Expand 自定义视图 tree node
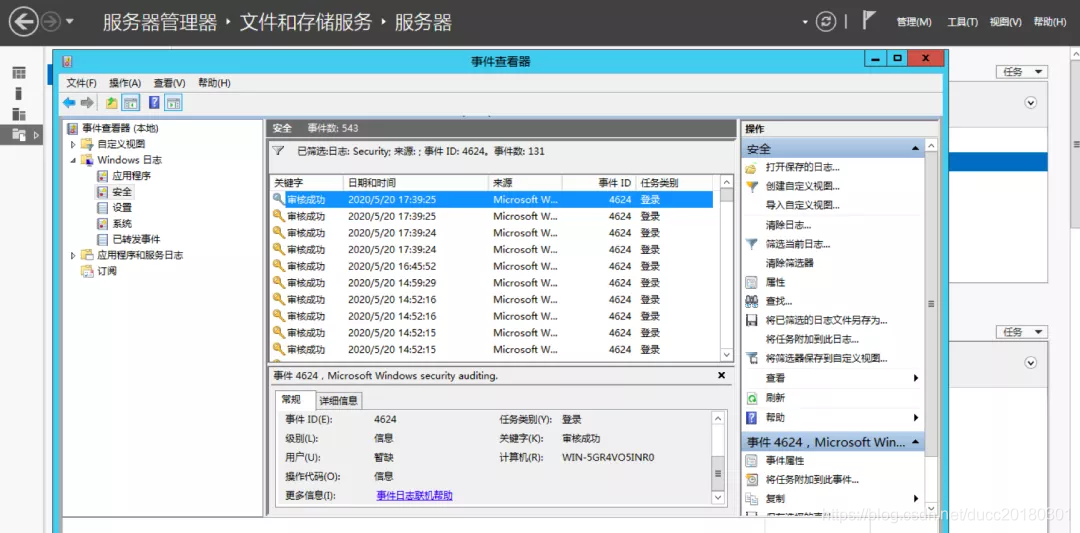 pyautogui.click(x=73, y=144)
